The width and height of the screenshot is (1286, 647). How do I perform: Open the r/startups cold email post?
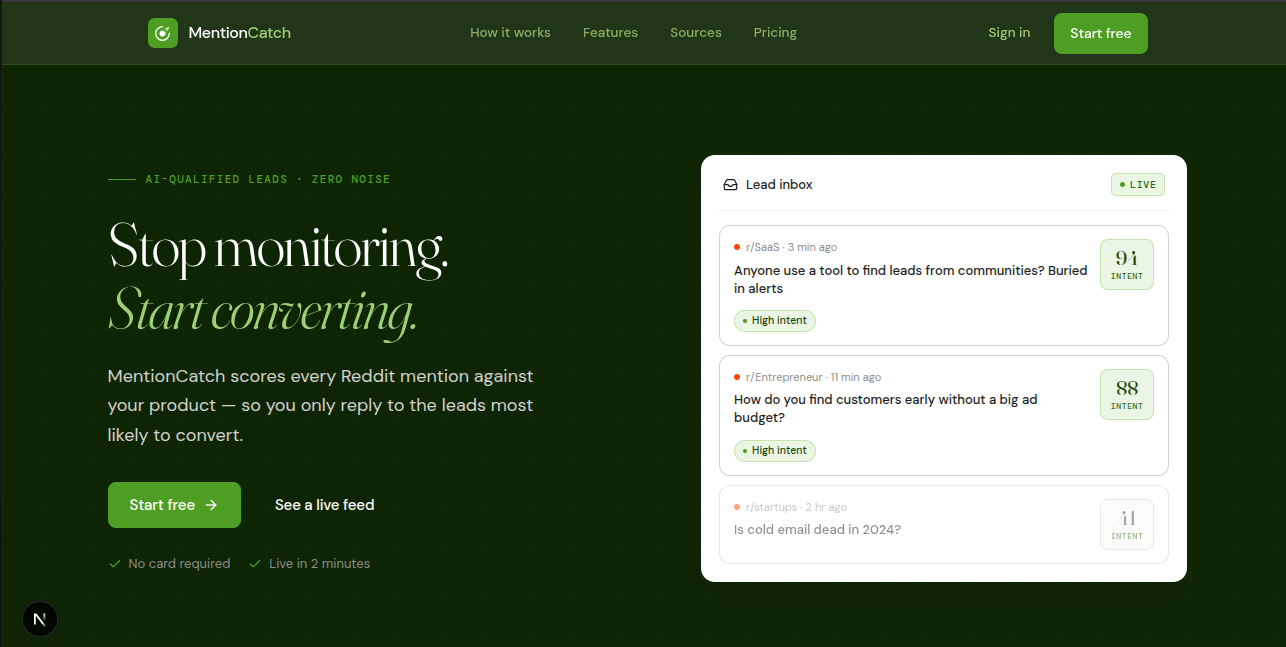pyautogui.click(x=944, y=524)
